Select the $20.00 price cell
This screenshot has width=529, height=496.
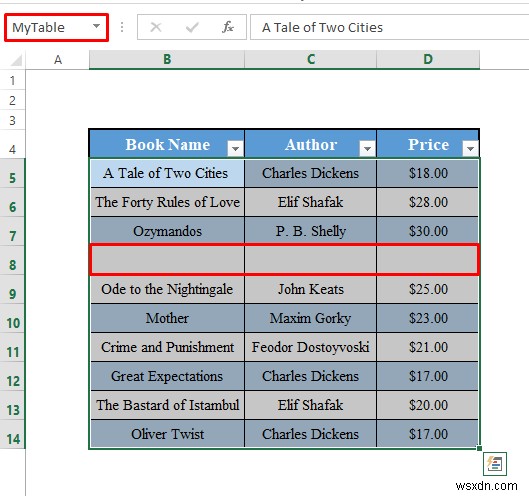pyautogui.click(x=428, y=405)
